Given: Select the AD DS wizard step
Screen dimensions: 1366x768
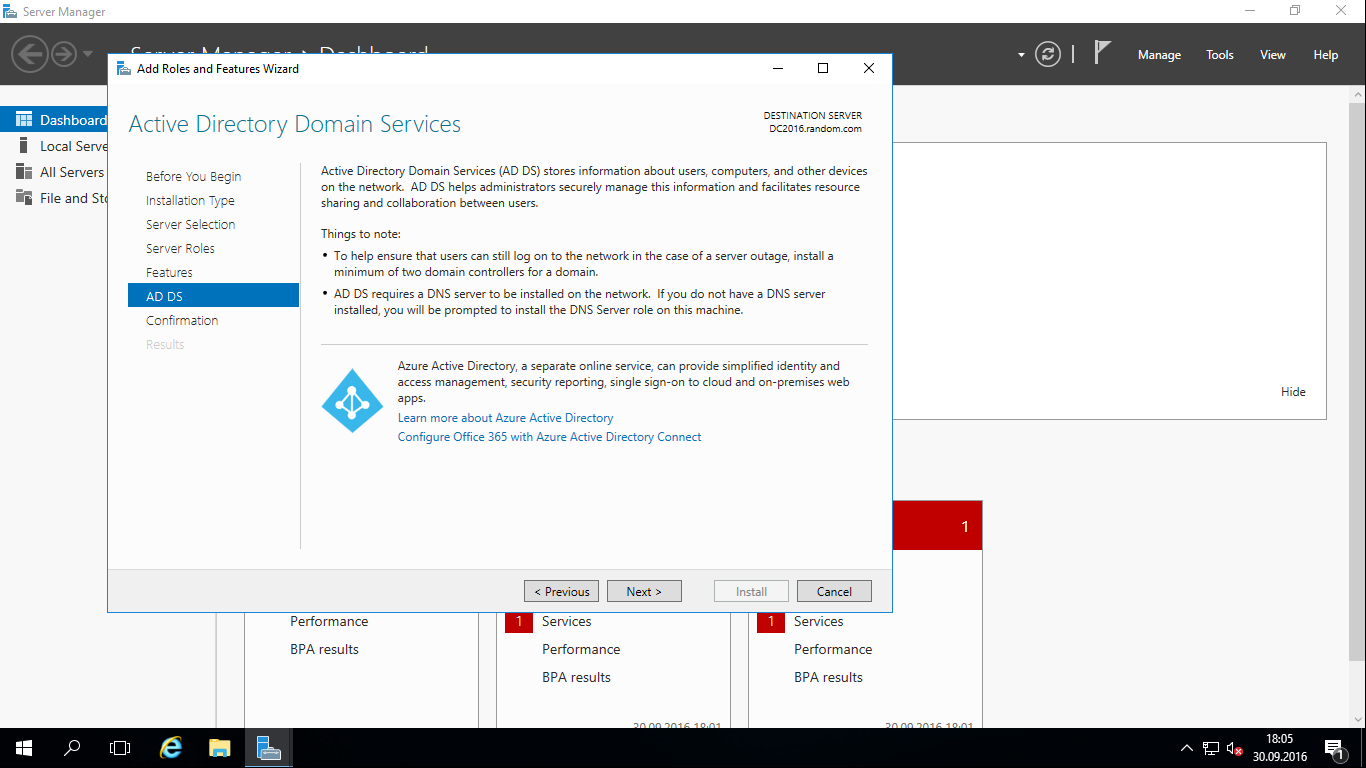Looking at the screenshot, I should point(213,296).
